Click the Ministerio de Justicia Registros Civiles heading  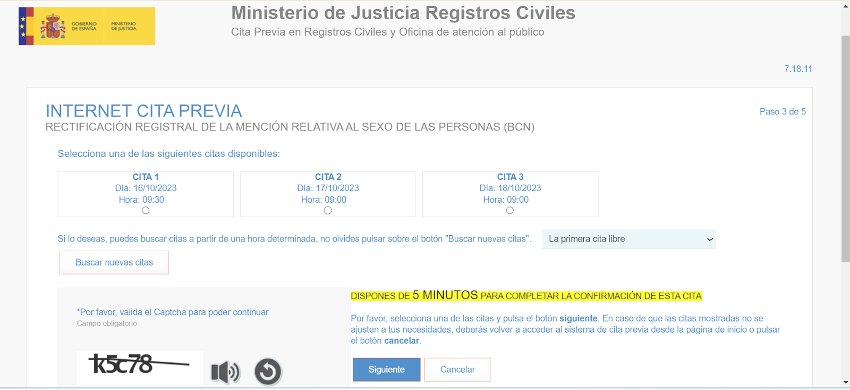pyautogui.click(x=403, y=12)
